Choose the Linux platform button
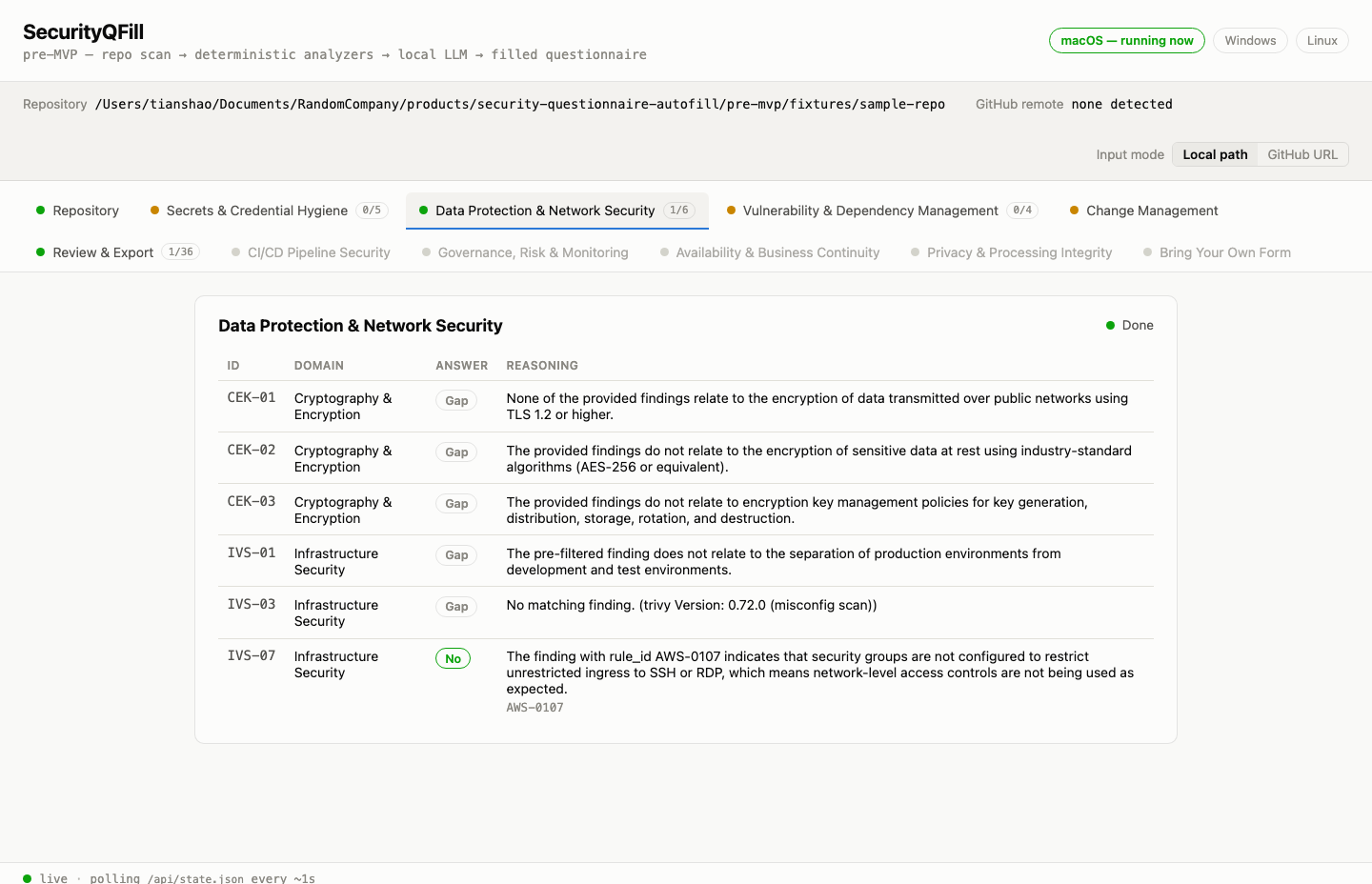Screen dimensions: 1372x884 (1322, 41)
